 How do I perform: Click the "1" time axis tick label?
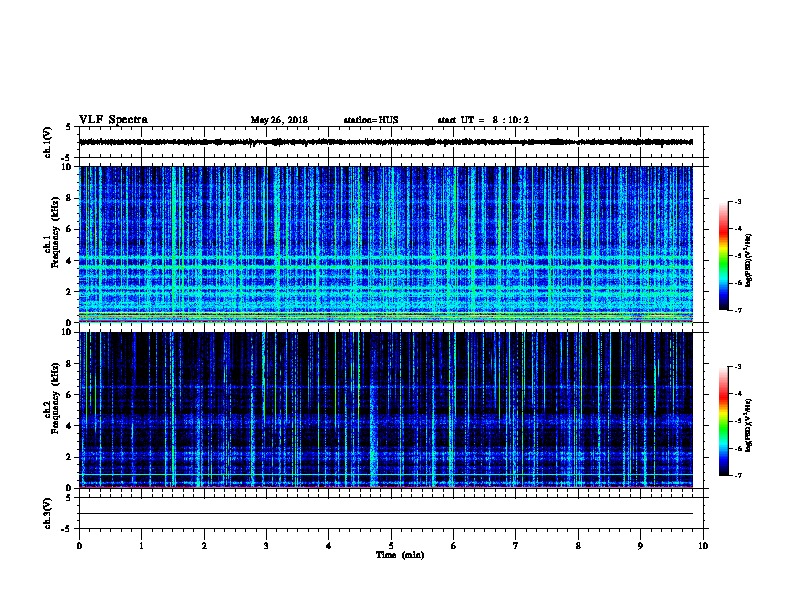click(x=141, y=545)
